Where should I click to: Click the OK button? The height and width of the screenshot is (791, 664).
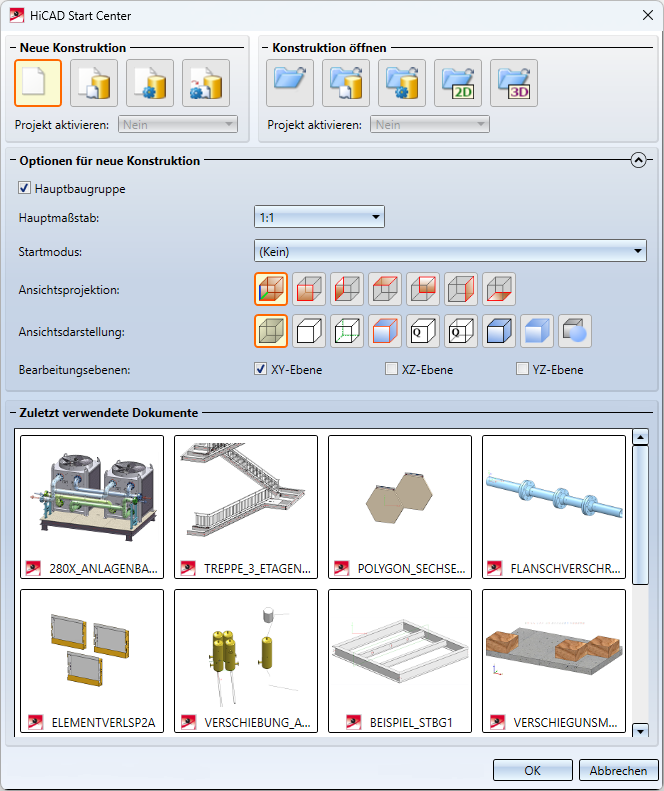coord(533,770)
